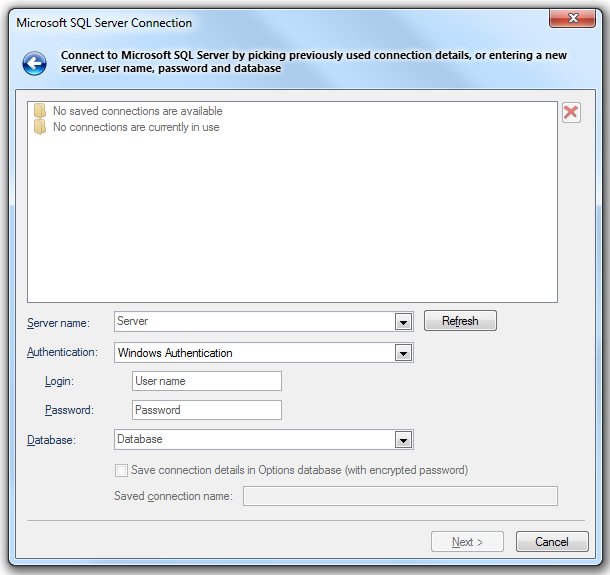Screen dimensions: 610x575
Task: Click the Saved connection name field
Action: pyautogui.click(x=400, y=496)
